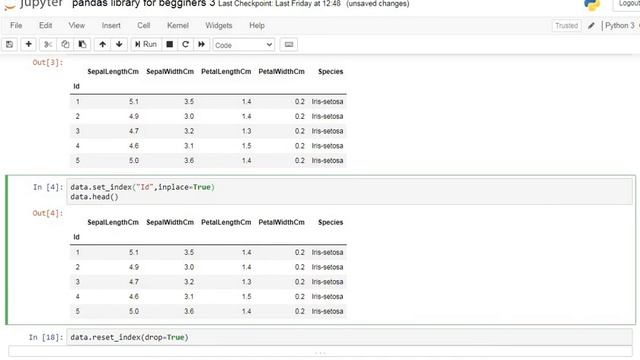Viewport: 640px width, 360px height.
Task: Open the View menu
Action: 77,25
